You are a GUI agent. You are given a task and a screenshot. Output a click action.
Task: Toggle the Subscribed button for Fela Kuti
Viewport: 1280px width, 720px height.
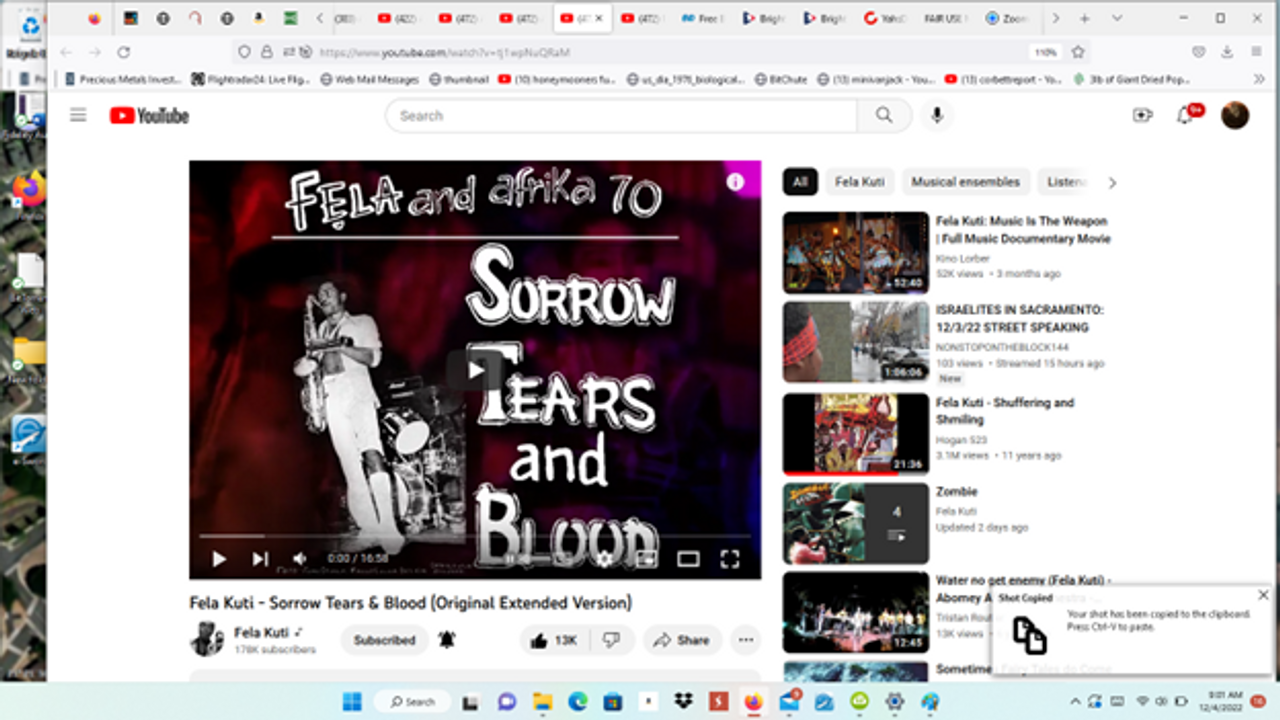[x=384, y=640]
